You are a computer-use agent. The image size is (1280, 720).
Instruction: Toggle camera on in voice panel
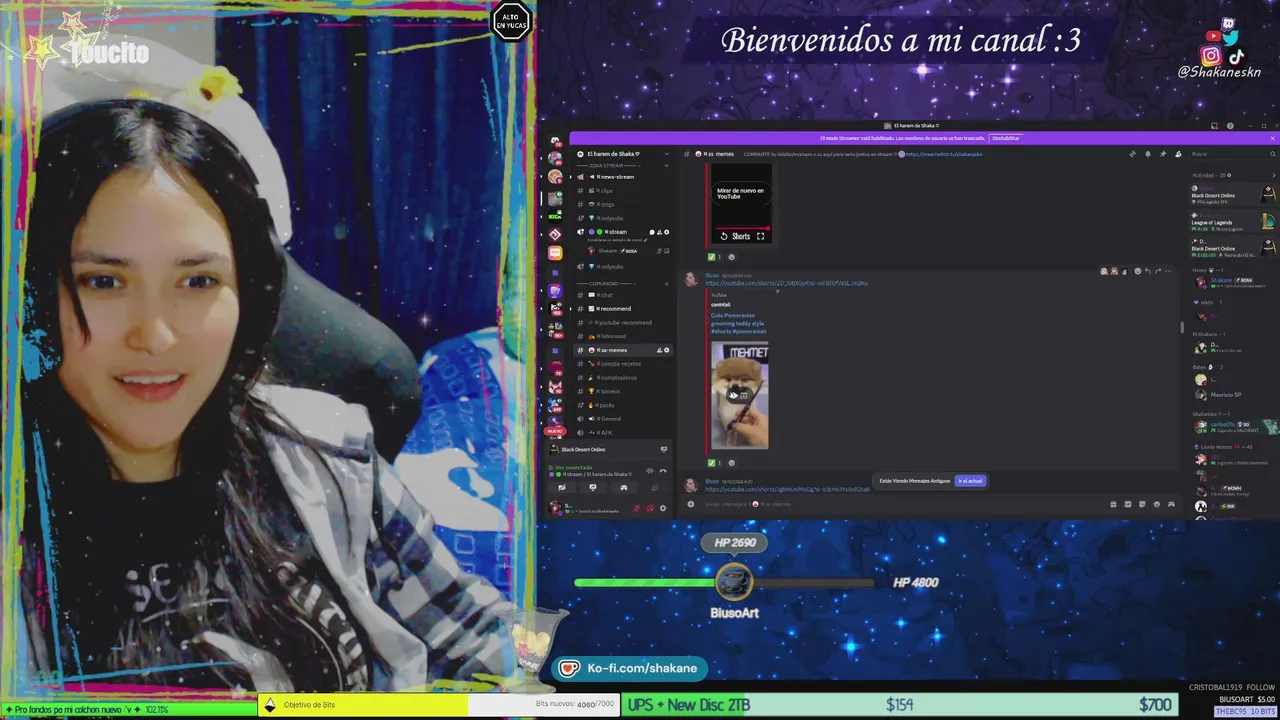click(562, 487)
